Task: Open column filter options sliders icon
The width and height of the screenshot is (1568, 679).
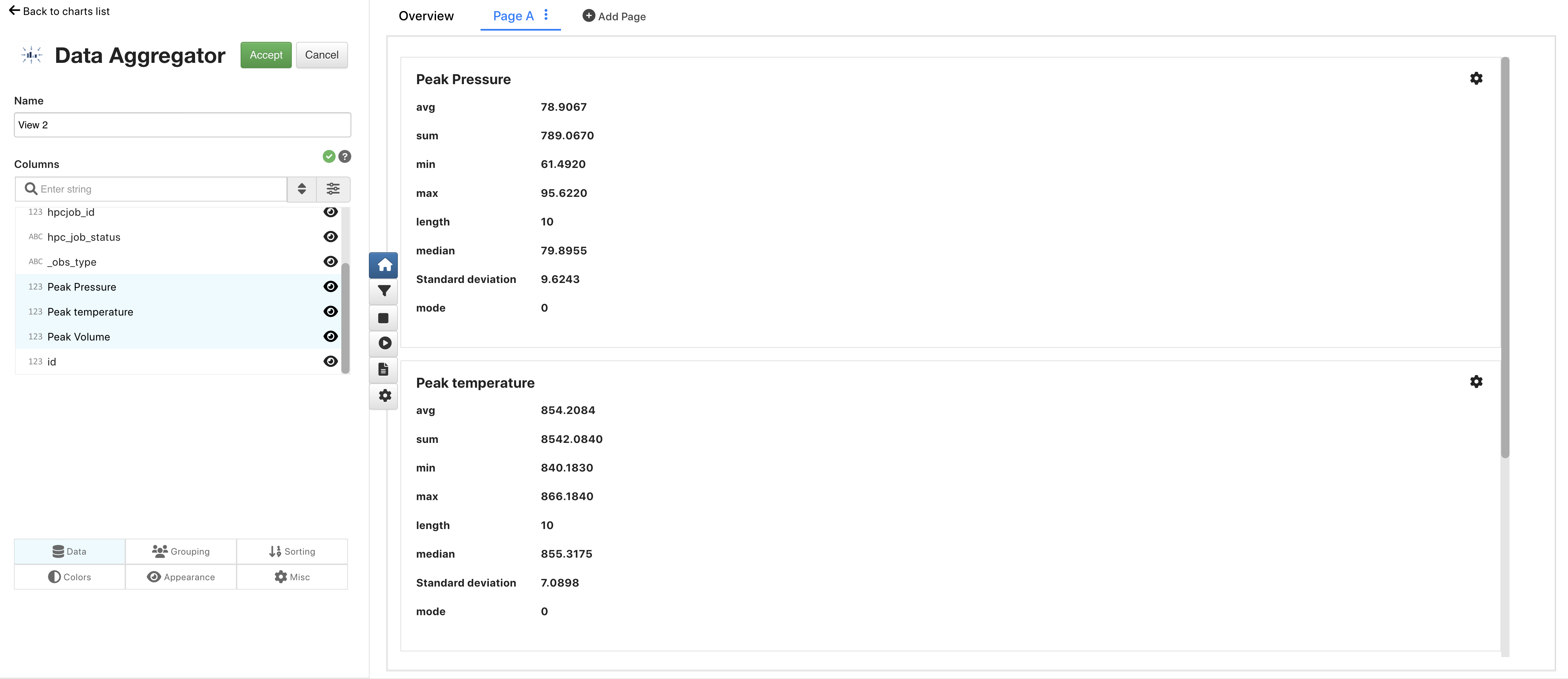Action: point(333,189)
